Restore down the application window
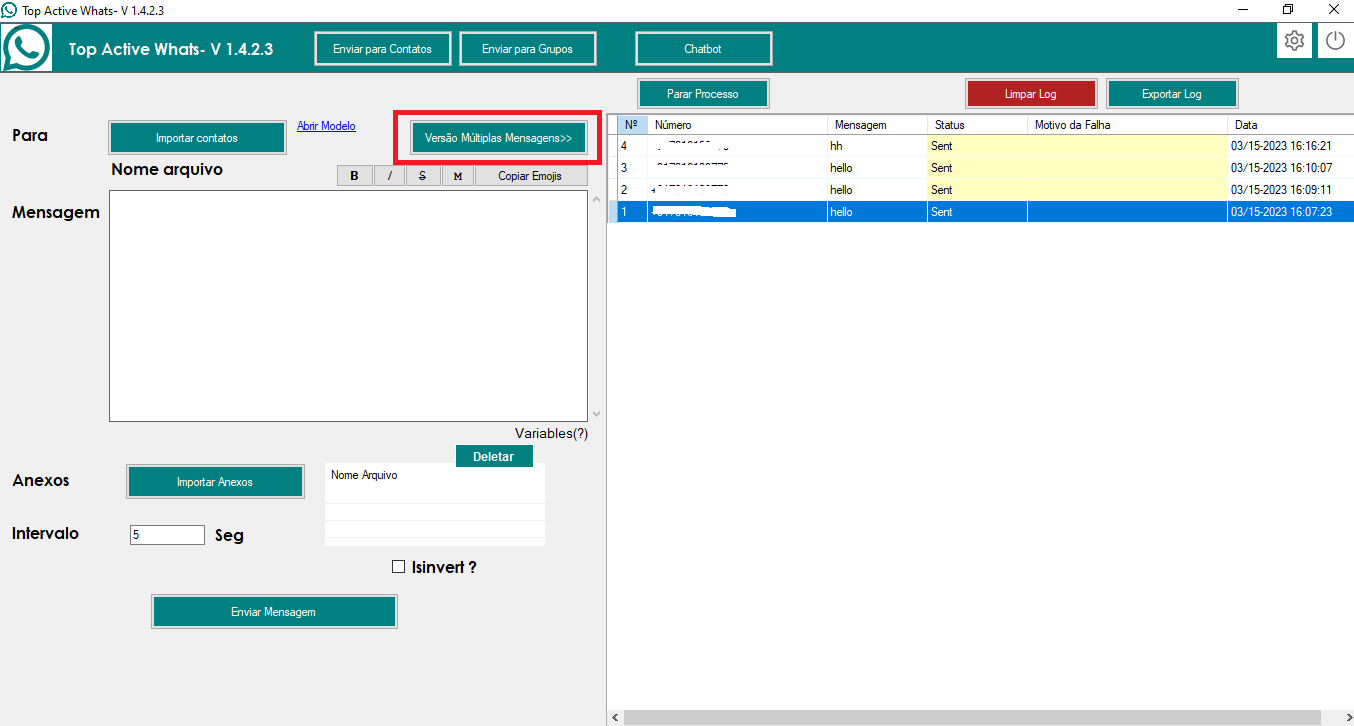The height and width of the screenshot is (726, 1354). click(1288, 10)
